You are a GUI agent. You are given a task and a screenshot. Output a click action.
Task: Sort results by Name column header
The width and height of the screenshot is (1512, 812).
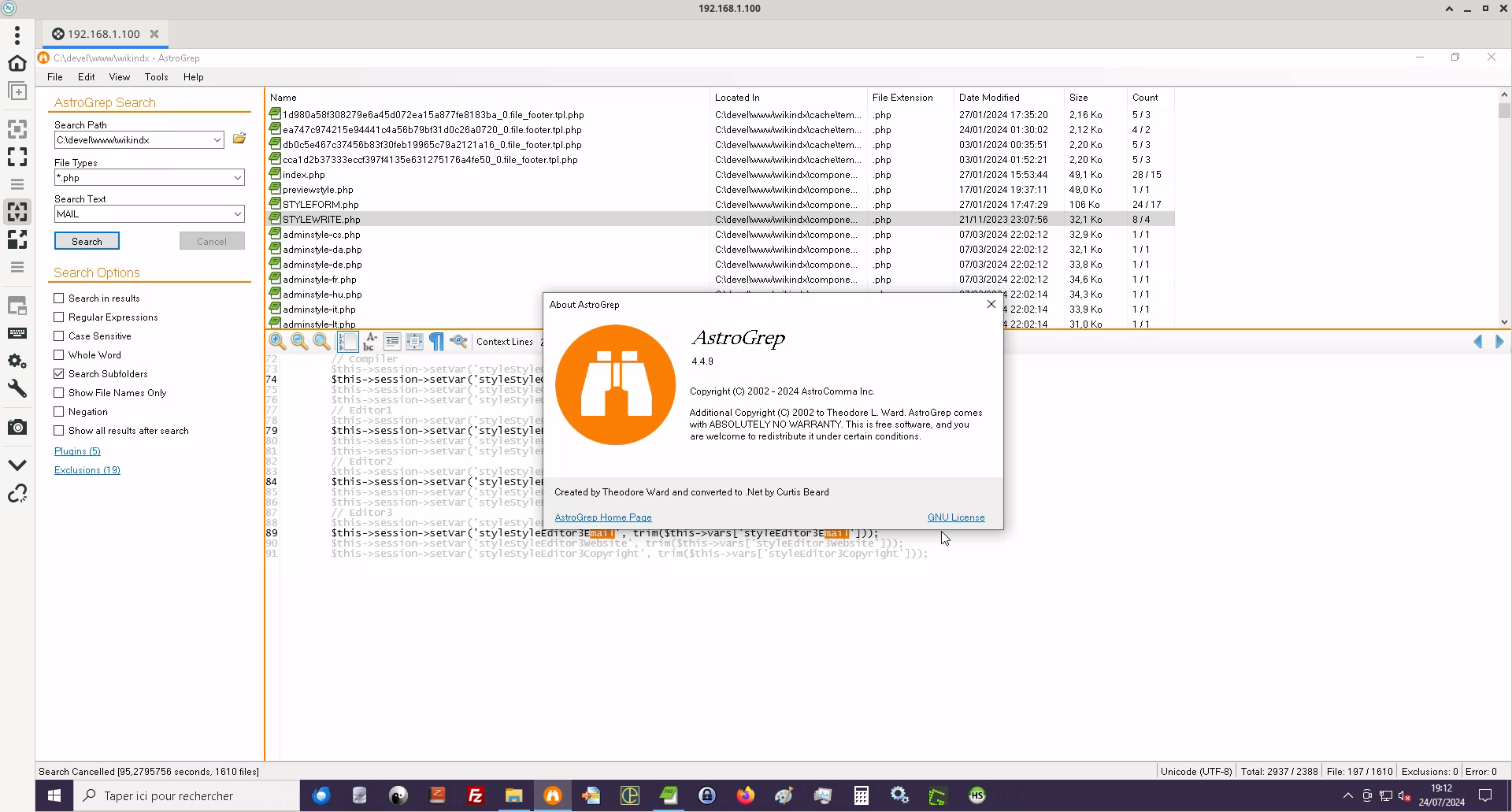pyautogui.click(x=487, y=98)
